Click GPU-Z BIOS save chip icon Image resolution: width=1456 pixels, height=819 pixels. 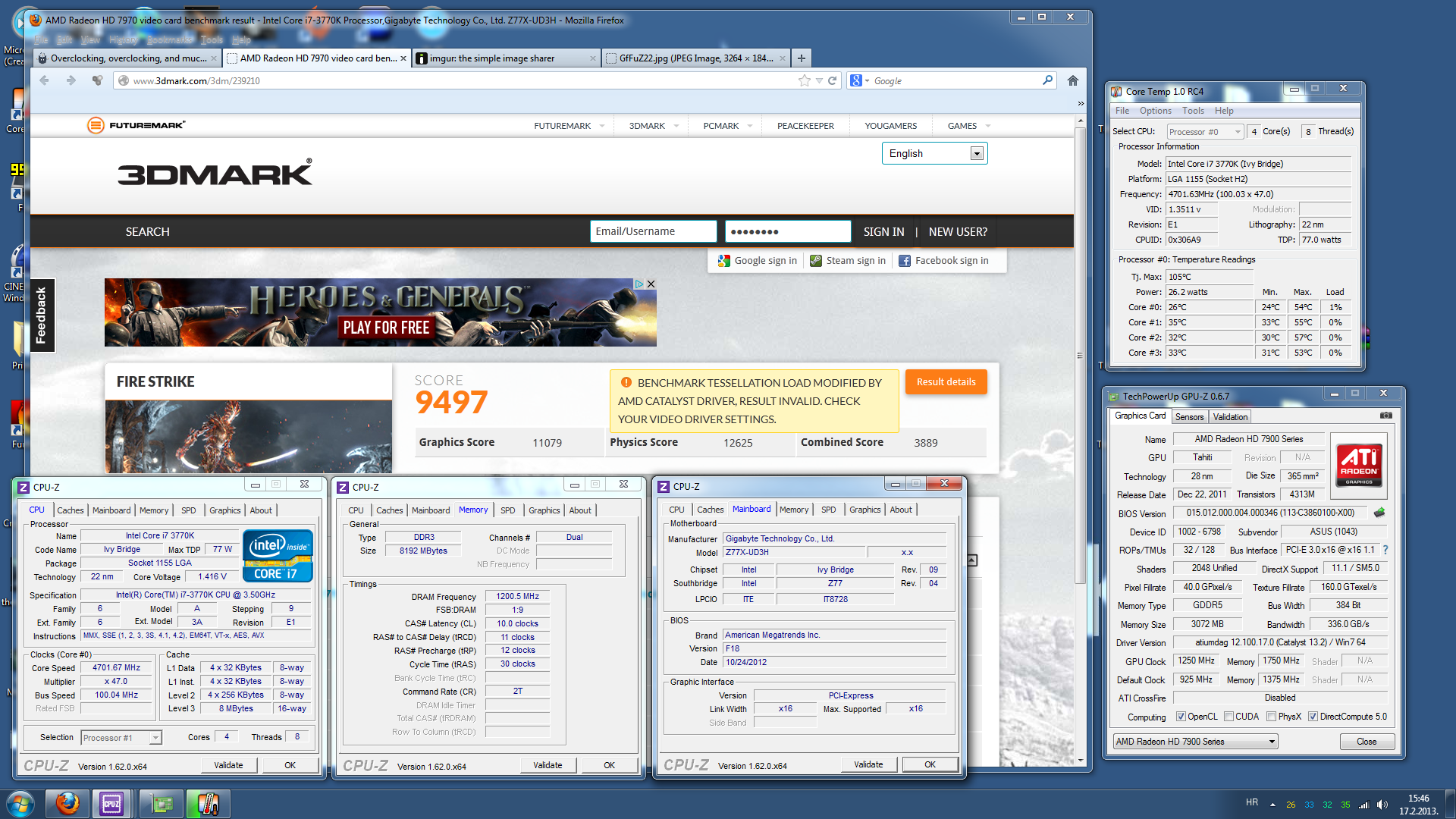click(x=1379, y=513)
